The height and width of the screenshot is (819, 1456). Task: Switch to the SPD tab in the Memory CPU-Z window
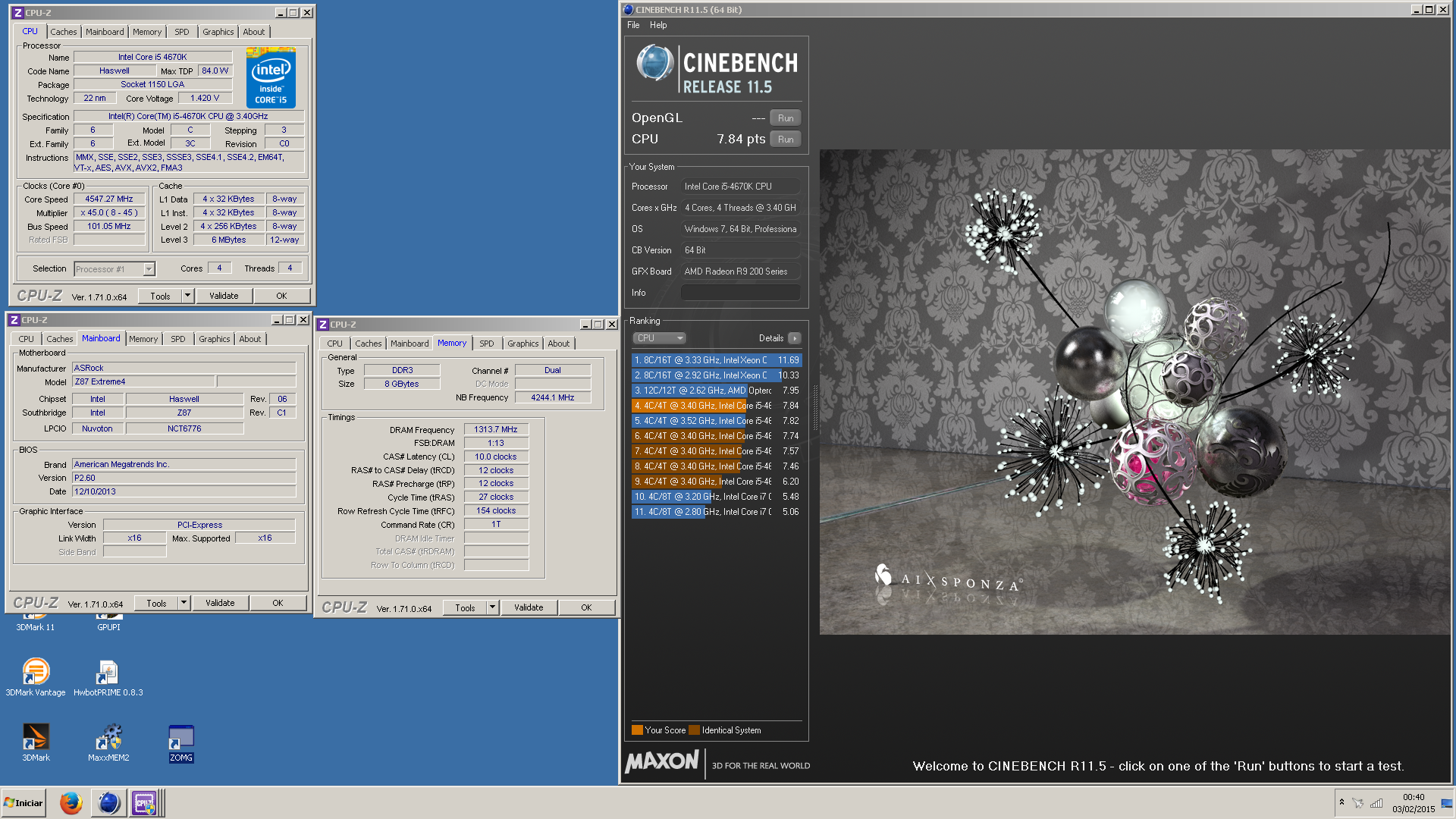(x=487, y=344)
